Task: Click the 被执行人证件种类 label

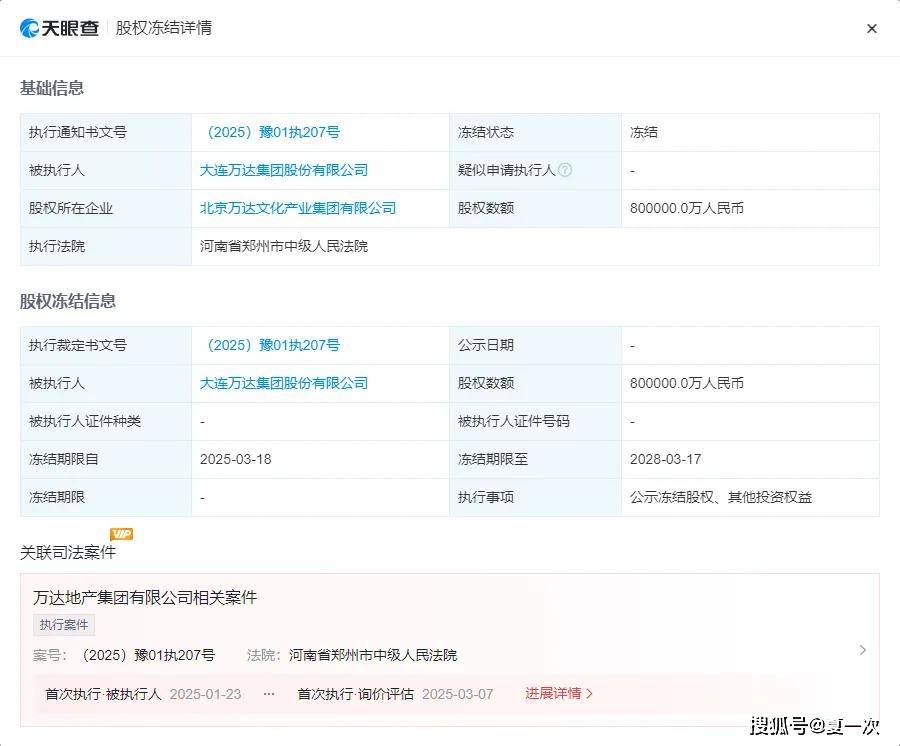Action: pos(84,421)
